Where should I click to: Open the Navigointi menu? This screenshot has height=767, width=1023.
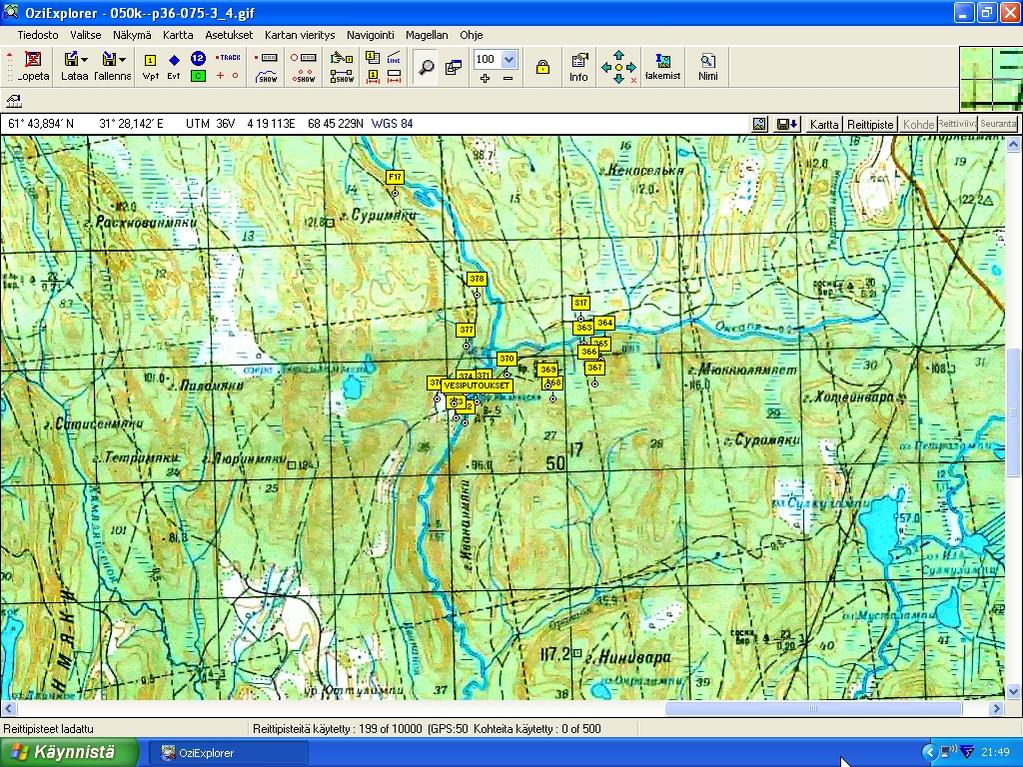[x=371, y=35]
